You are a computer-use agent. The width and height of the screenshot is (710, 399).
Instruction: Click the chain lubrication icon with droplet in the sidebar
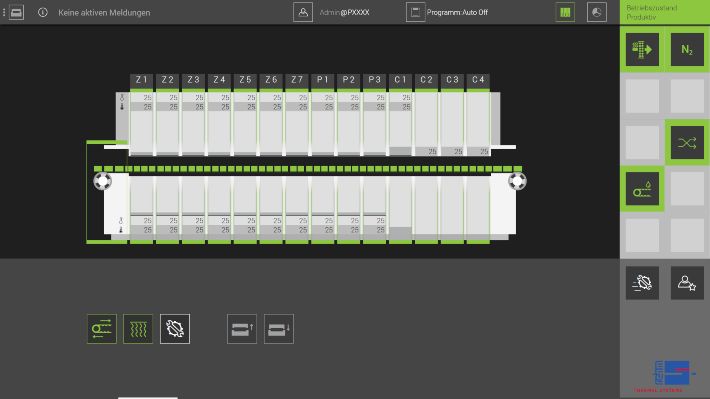[x=642, y=189]
